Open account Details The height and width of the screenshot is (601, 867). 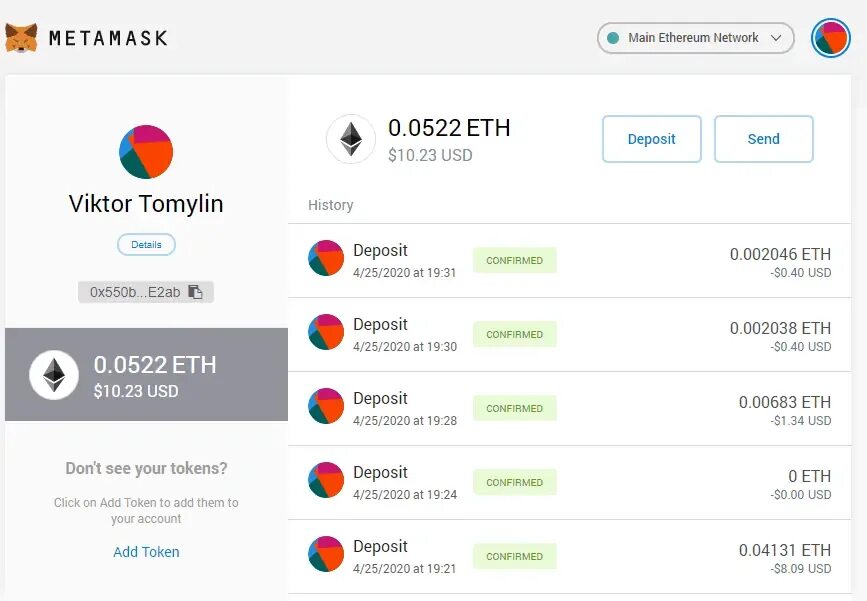tap(146, 244)
